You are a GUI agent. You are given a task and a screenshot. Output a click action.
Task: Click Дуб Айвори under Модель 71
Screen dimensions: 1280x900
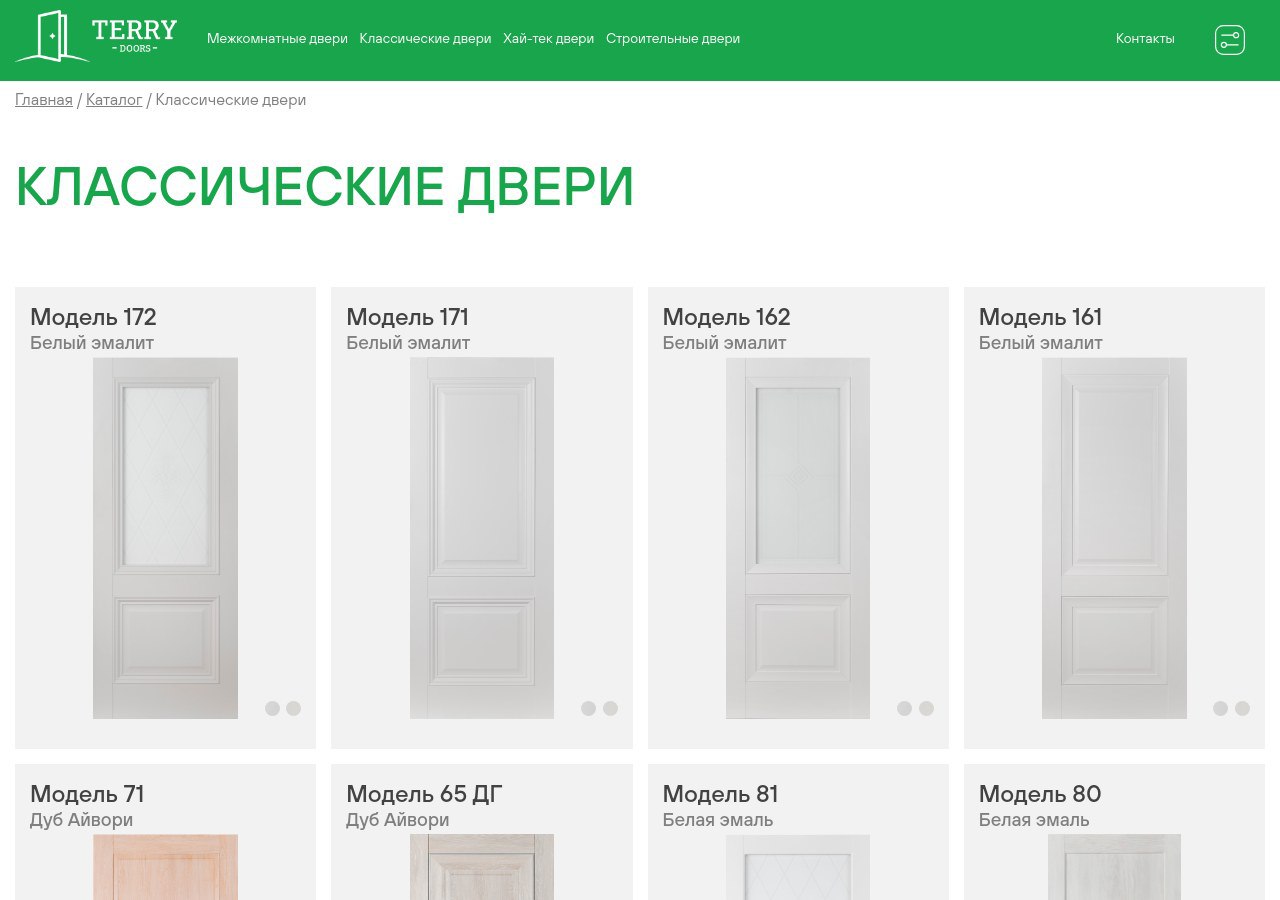click(81, 820)
